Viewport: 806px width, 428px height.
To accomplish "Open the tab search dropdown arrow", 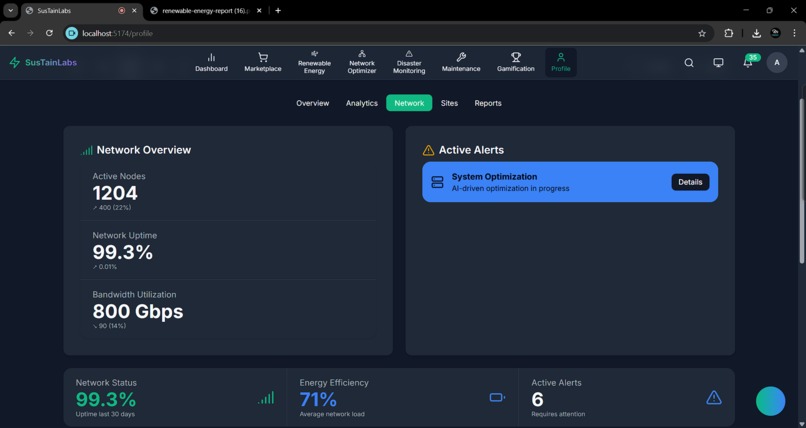I will pos(10,10).
